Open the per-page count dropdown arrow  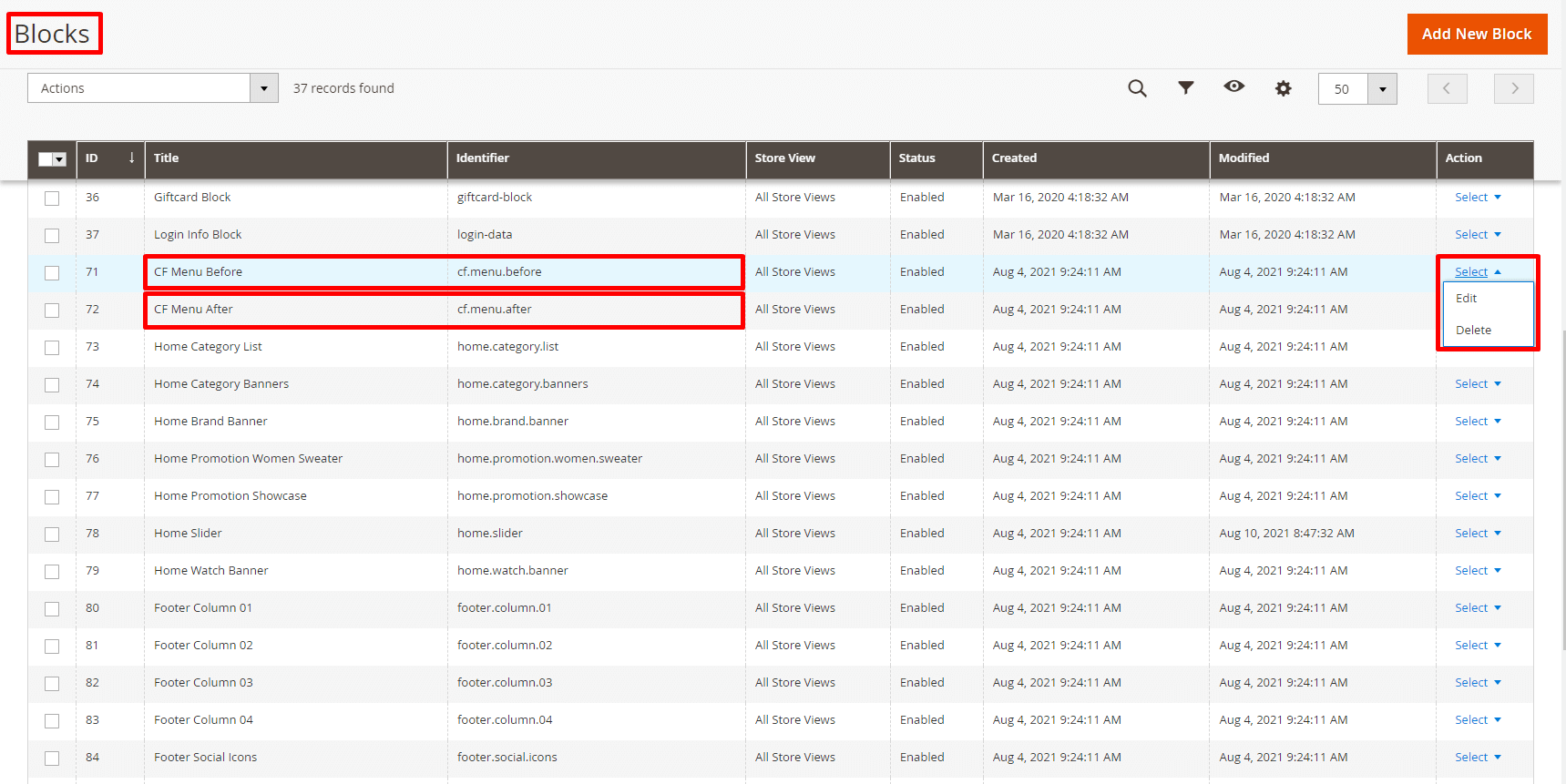tap(1382, 89)
